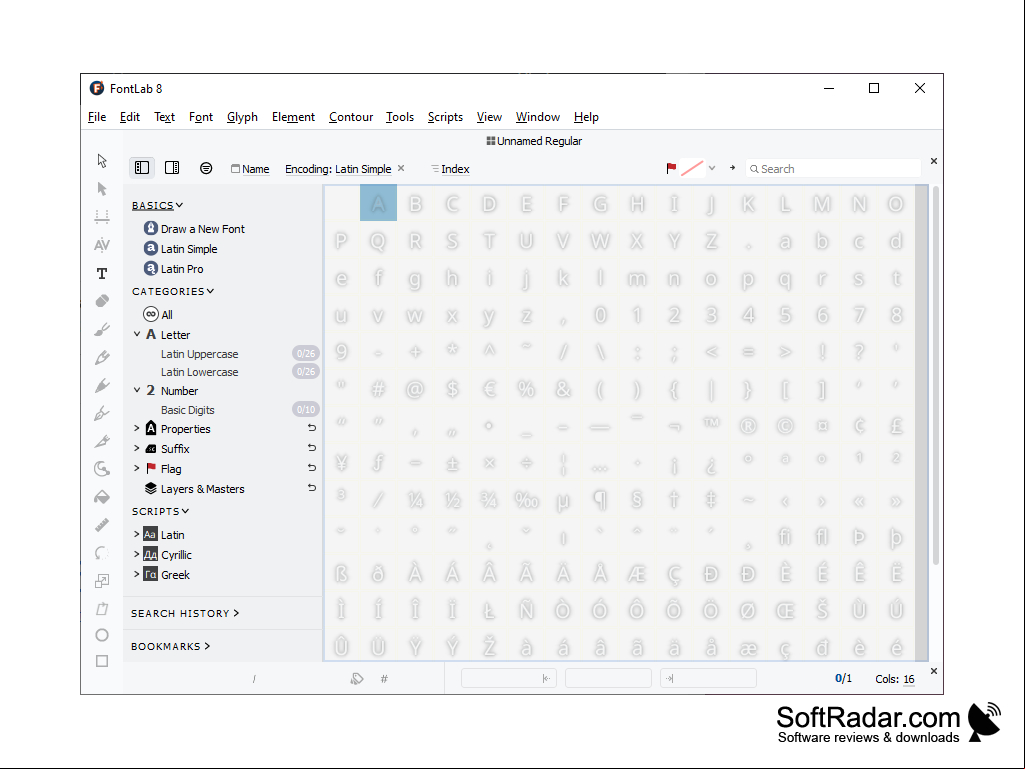Expand the Flag category
The height and width of the screenshot is (769, 1025).
point(137,468)
